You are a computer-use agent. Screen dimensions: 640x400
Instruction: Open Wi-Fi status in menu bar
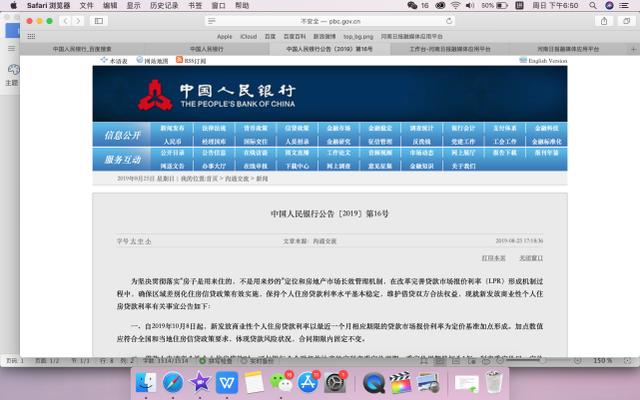(455, 5)
